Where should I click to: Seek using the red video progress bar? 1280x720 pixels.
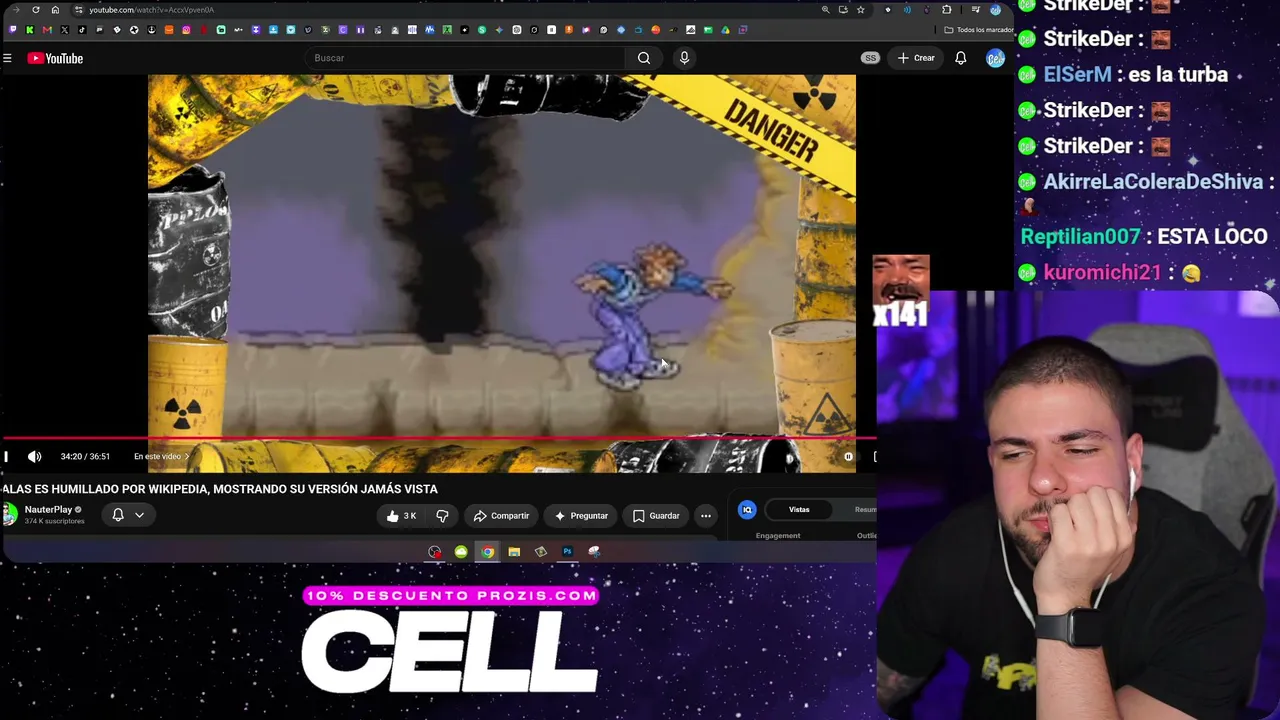[x=438, y=438]
